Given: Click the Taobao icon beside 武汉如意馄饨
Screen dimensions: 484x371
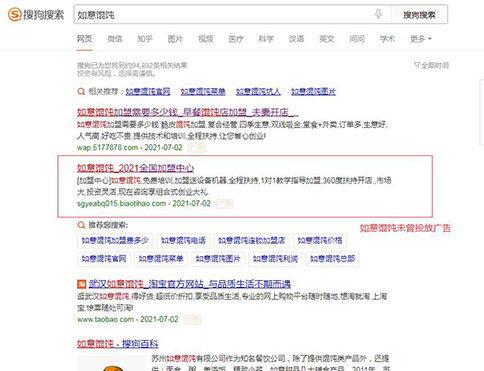Looking at the screenshot, I should 82,284.
